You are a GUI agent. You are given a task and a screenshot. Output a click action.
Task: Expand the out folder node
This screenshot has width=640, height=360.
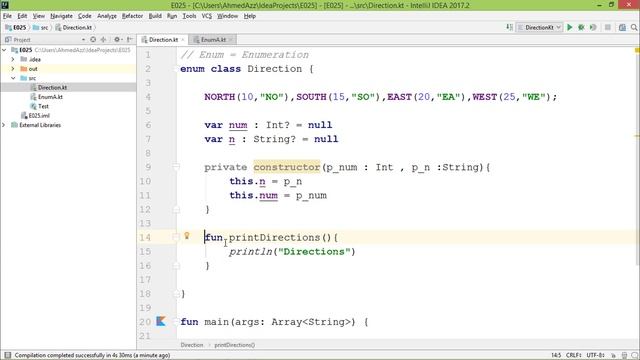[x=13, y=69]
